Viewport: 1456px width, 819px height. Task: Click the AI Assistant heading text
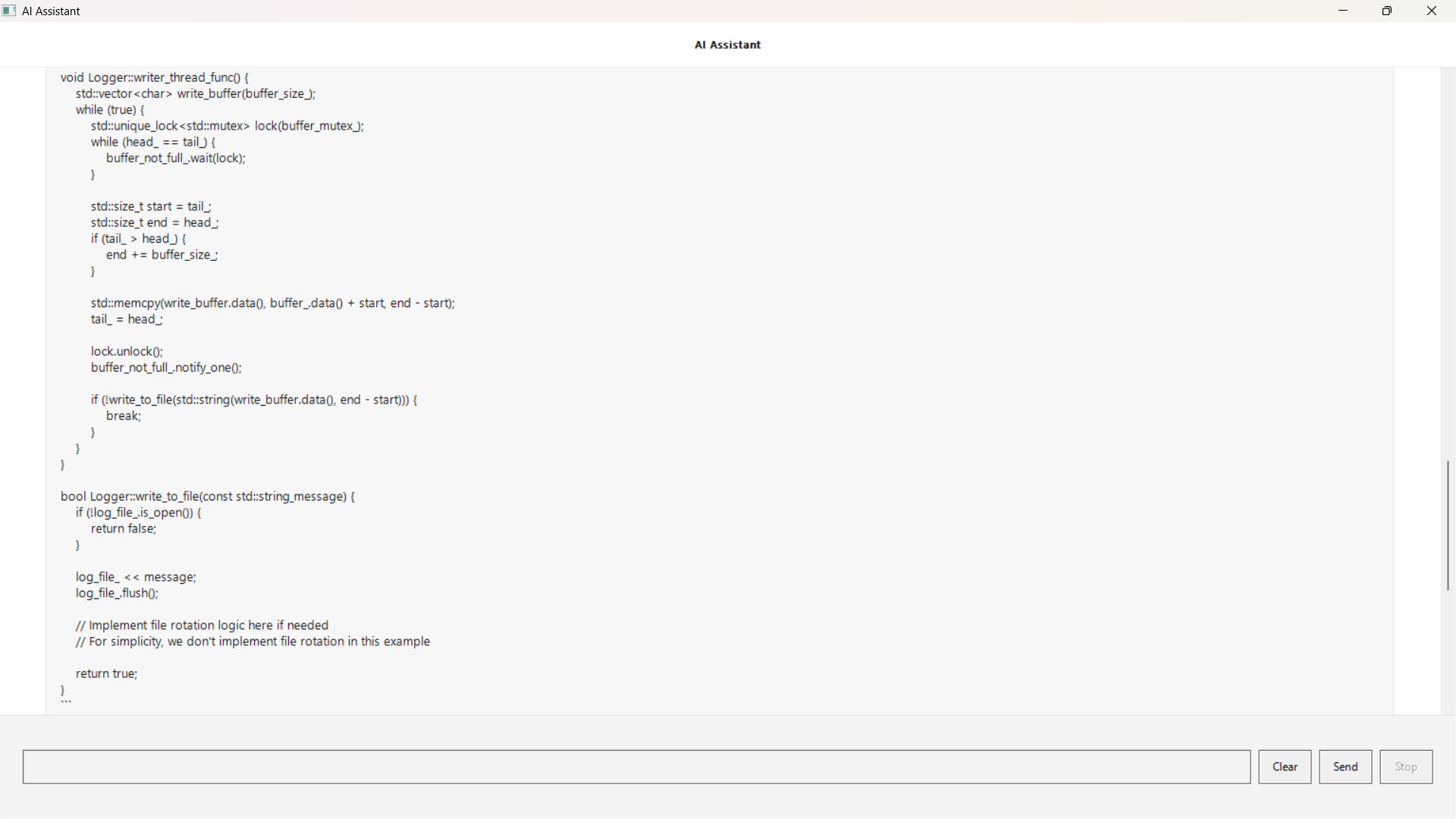tap(727, 45)
